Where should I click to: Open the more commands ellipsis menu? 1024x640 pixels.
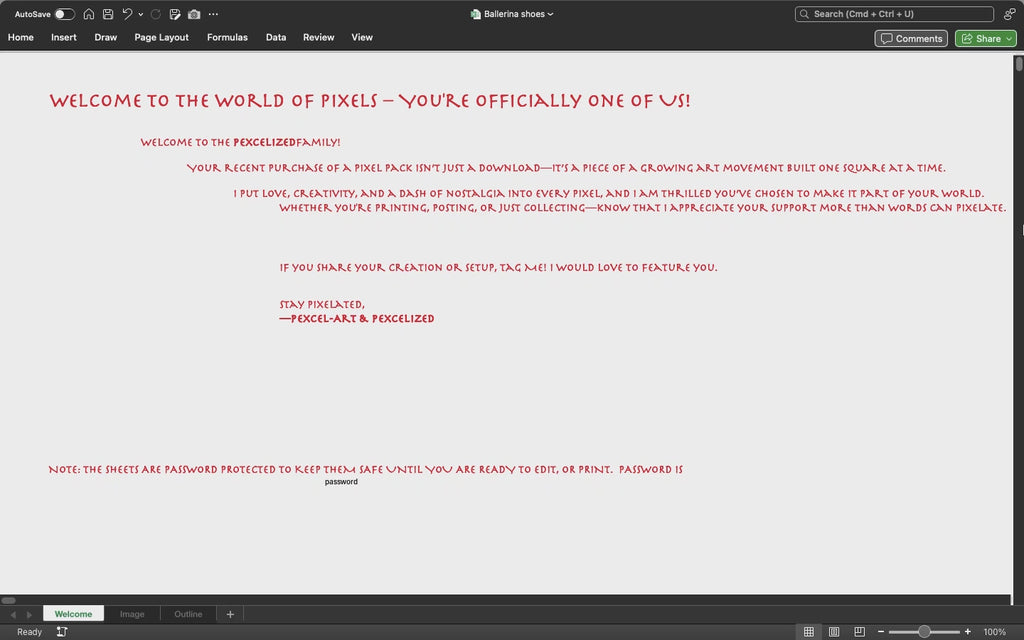click(213, 14)
